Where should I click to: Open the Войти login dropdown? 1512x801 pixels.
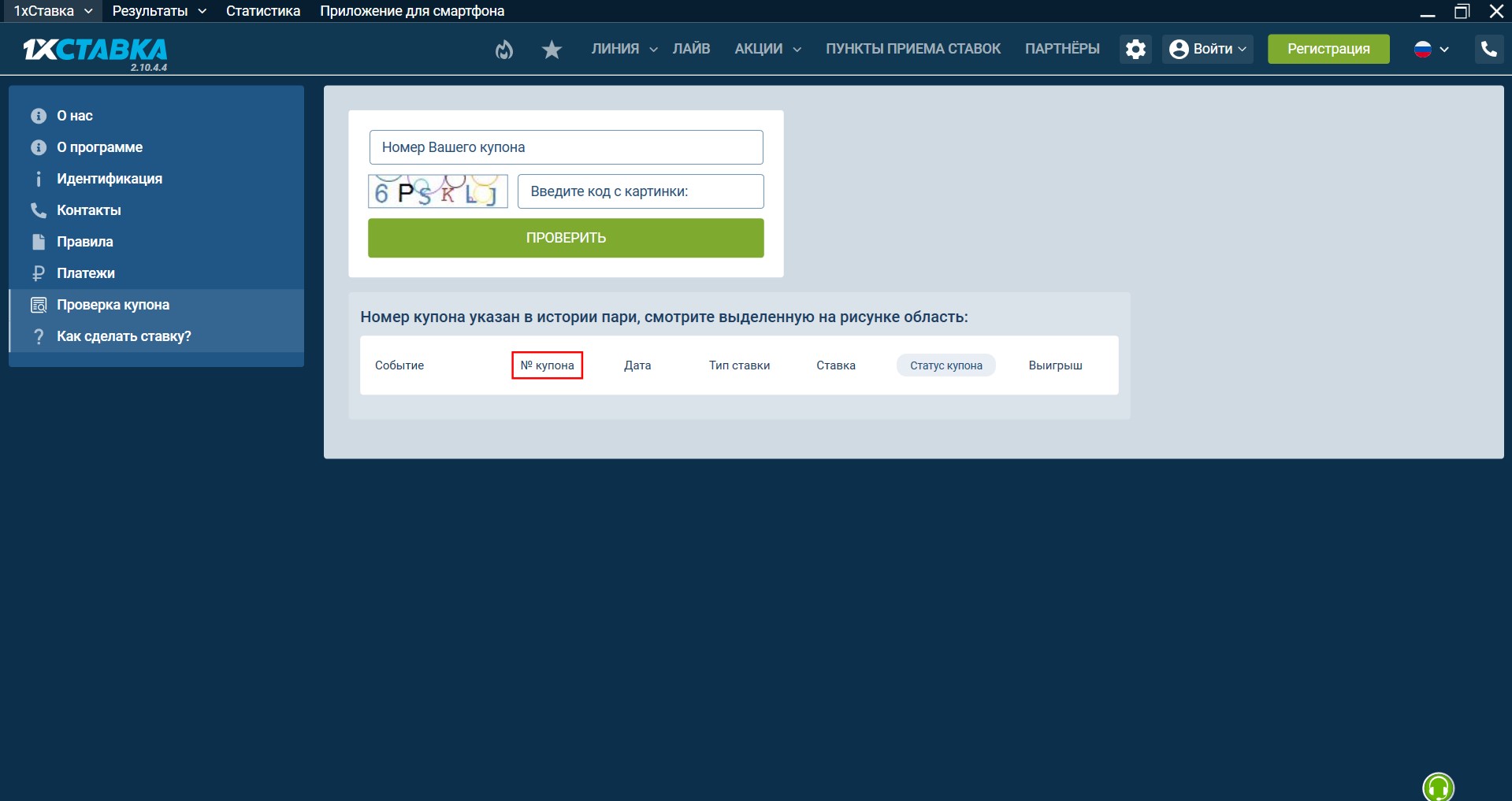[x=1208, y=49]
